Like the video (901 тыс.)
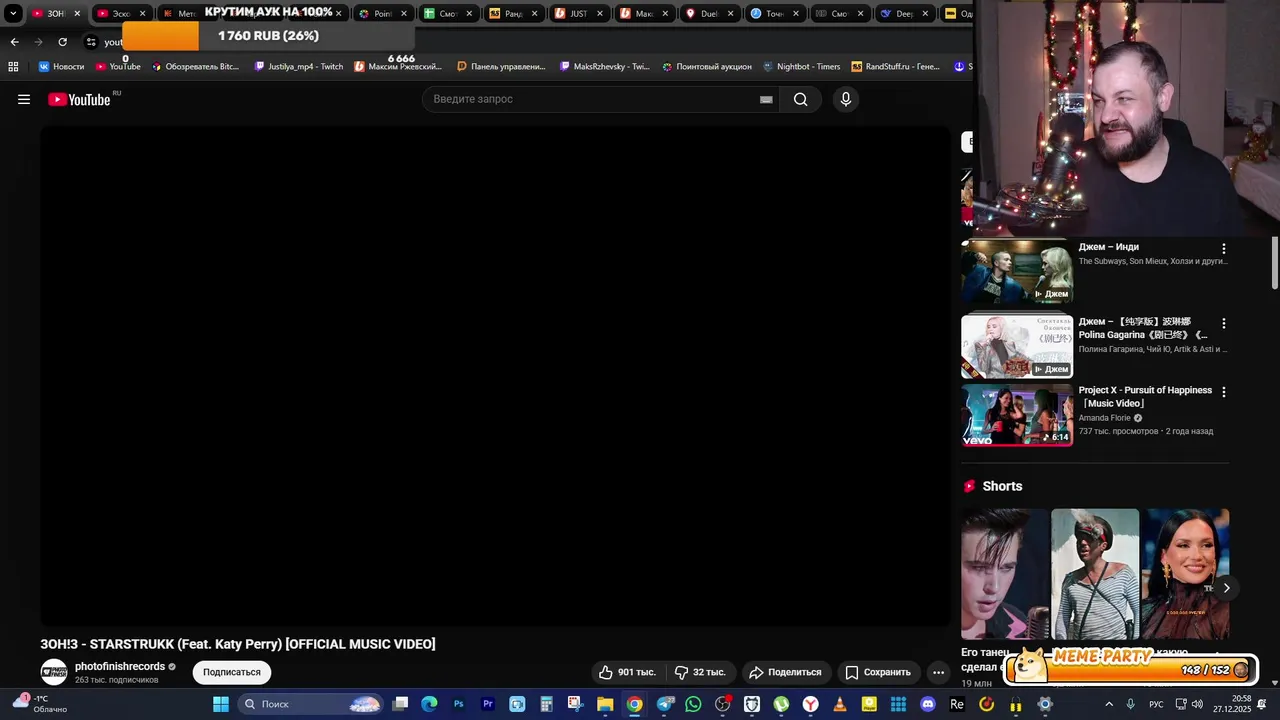1280x720 pixels. 627,672
